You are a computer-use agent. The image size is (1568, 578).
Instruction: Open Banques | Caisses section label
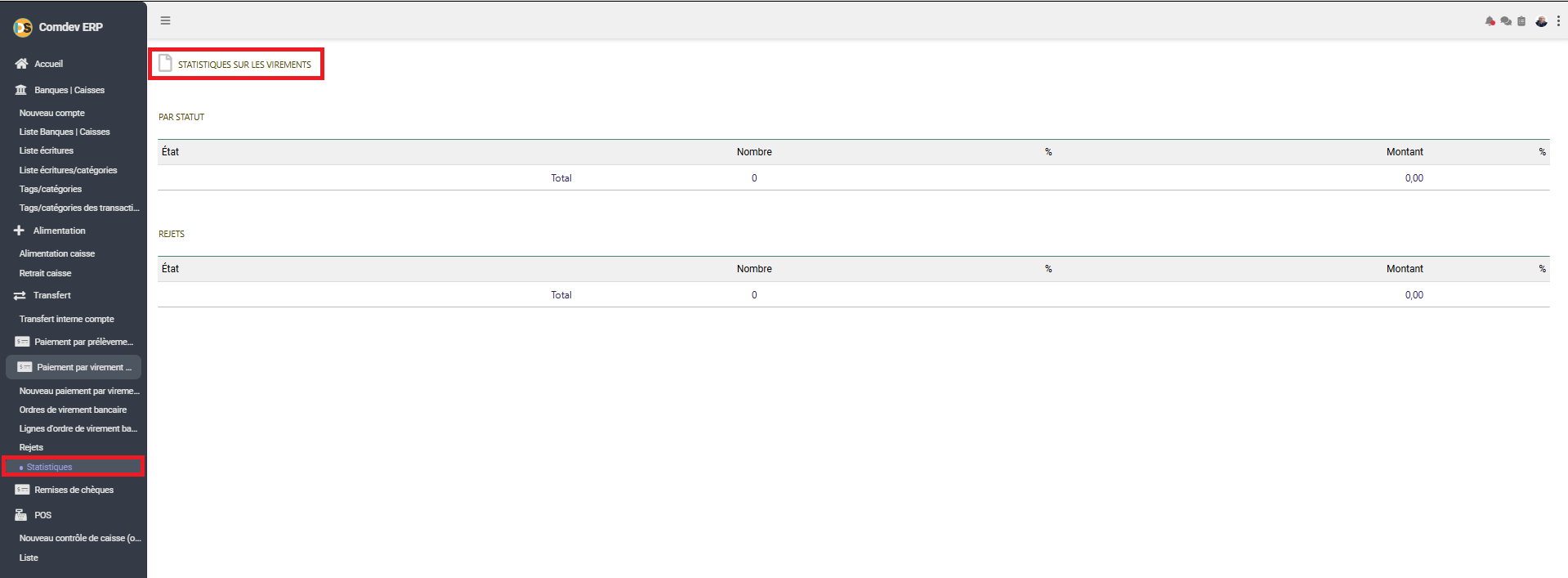coord(69,90)
